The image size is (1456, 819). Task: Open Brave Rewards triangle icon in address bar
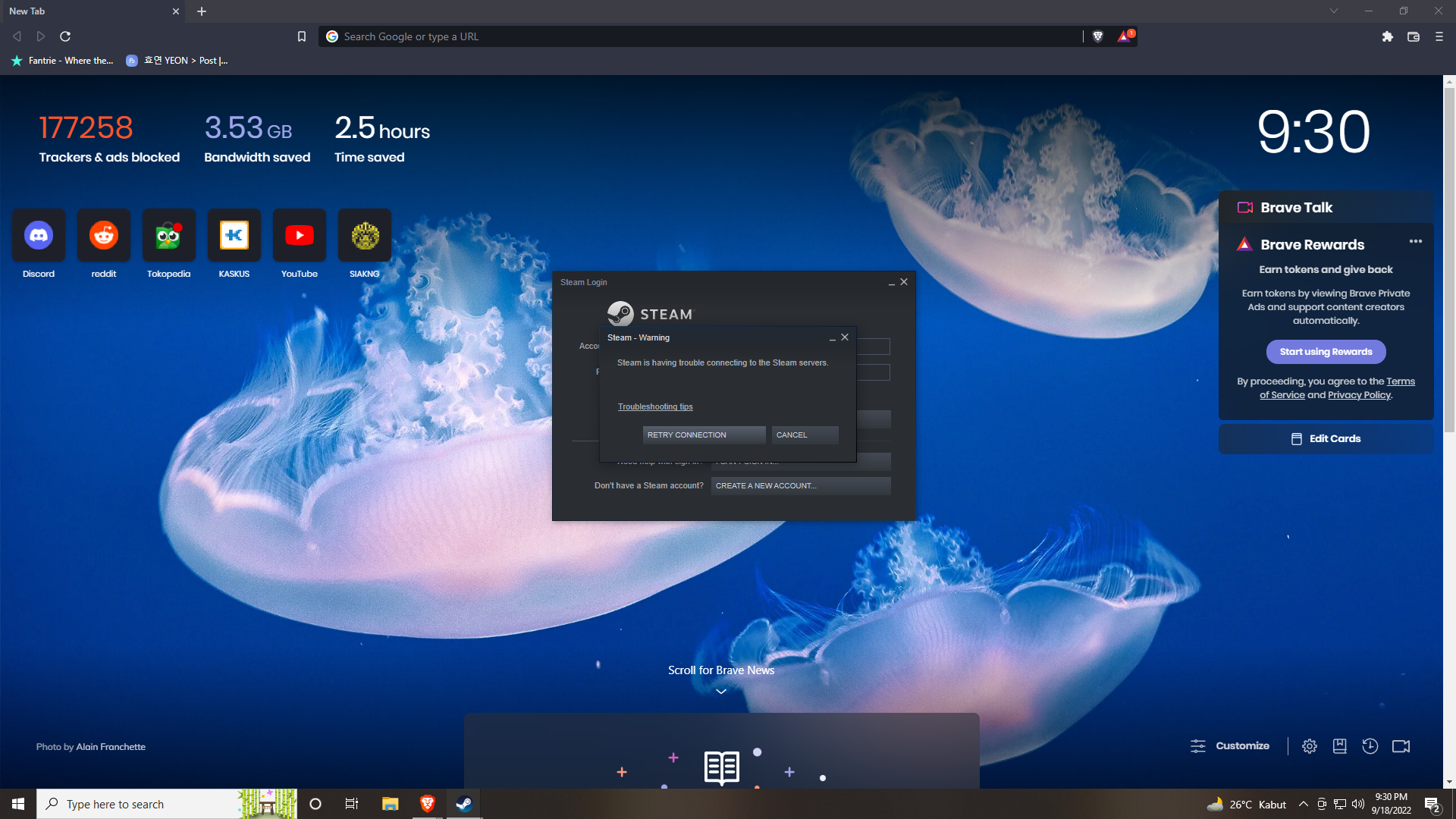point(1125,36)
